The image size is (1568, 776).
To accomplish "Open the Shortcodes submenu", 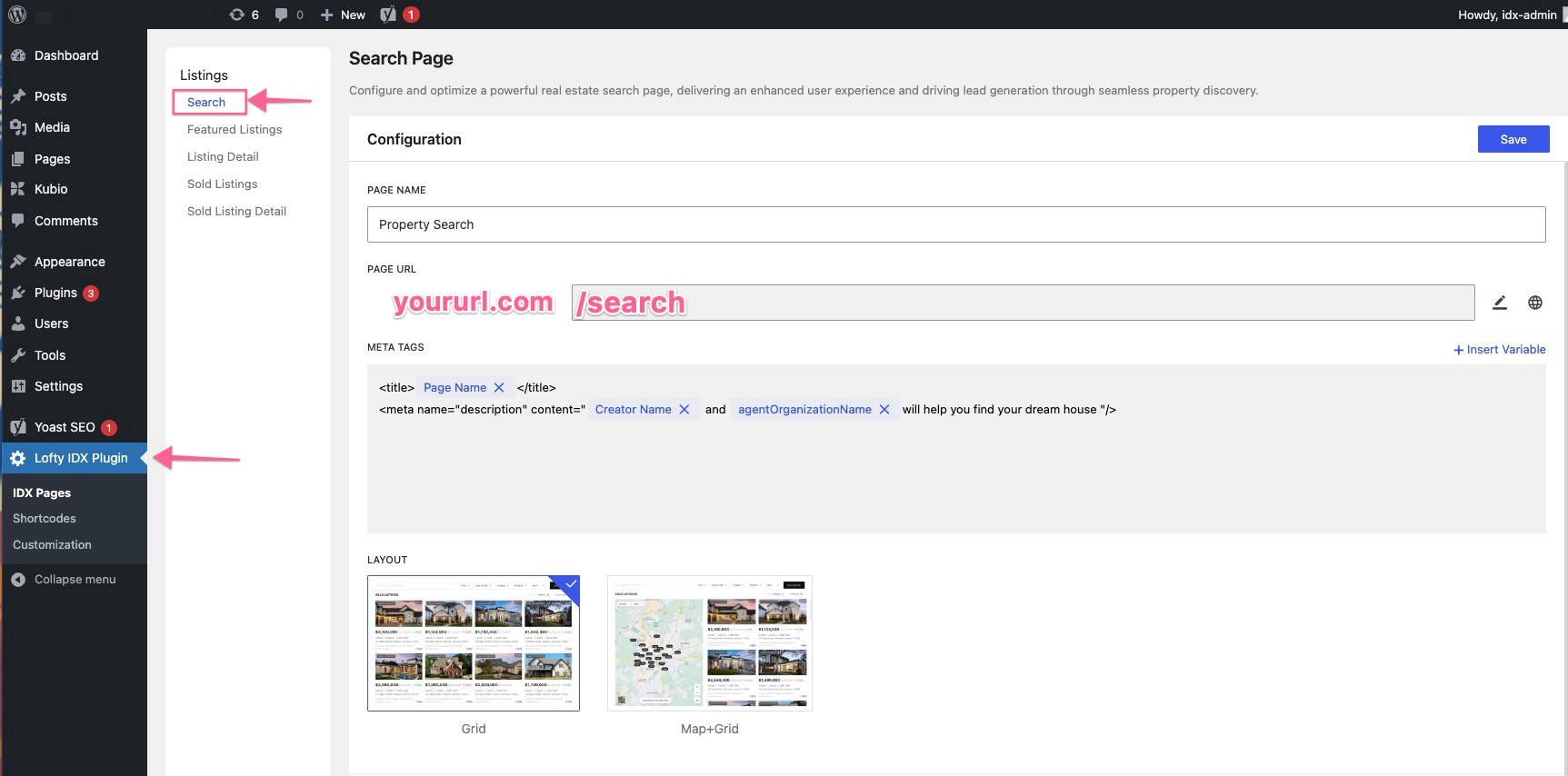I will (45, 518).
